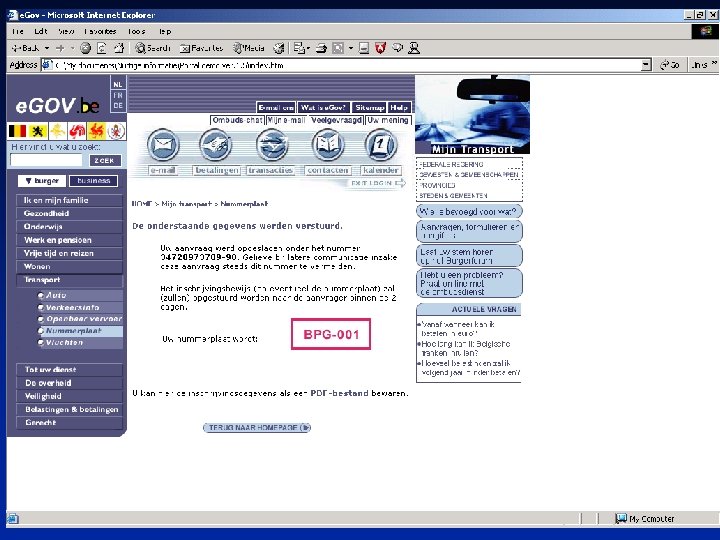Open the Veelgevraagd tab
Viewport: 720px width, 540px height.
click(336, 120)
